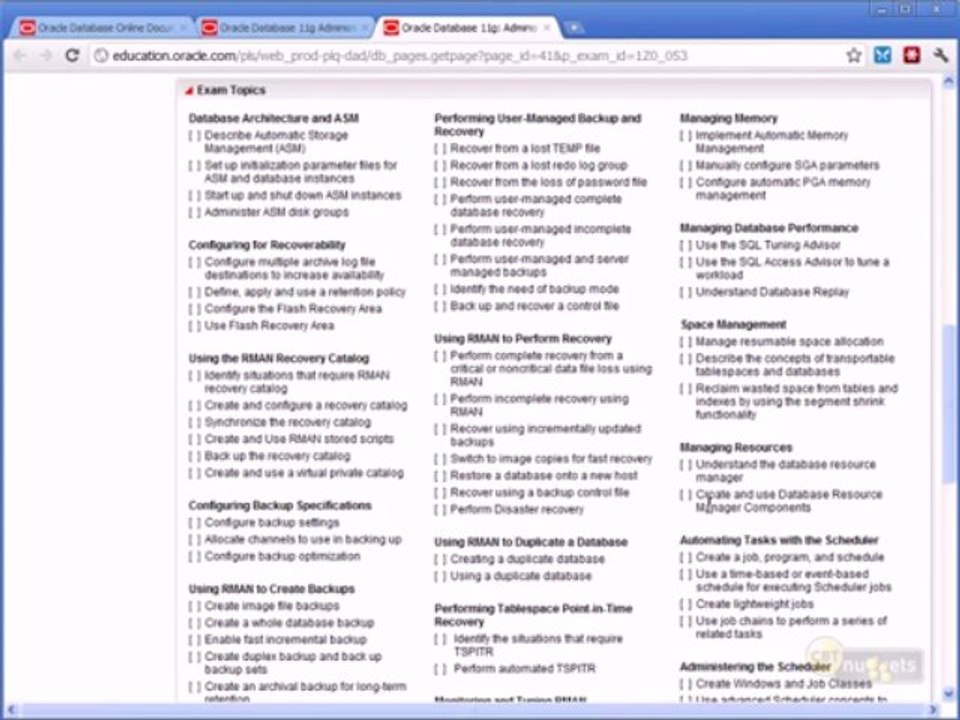Viewport: 960px width, 720px height.
Task: Switch to the second Oracle Database 11g tab
Action: pyautogui.click(x=287, y=28)
